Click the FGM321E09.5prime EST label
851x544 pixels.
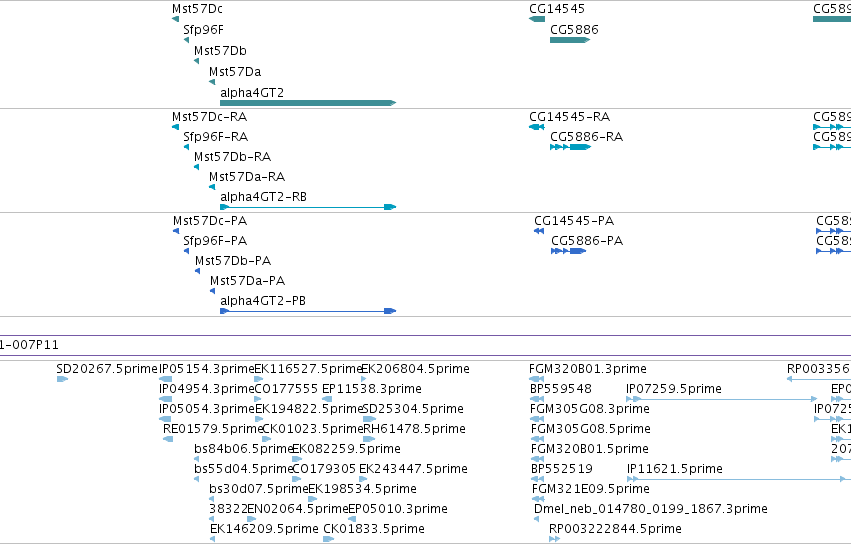point(590,489)
